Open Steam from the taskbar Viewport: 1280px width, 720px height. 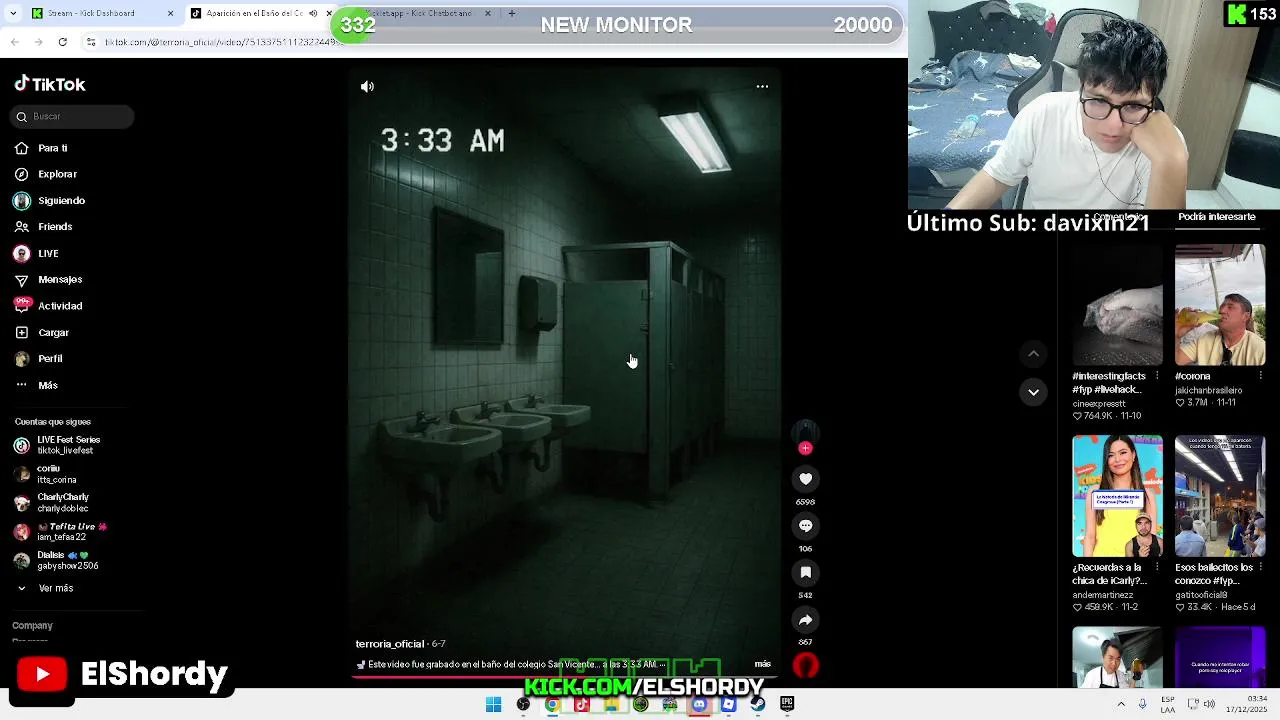pos(758,705)
